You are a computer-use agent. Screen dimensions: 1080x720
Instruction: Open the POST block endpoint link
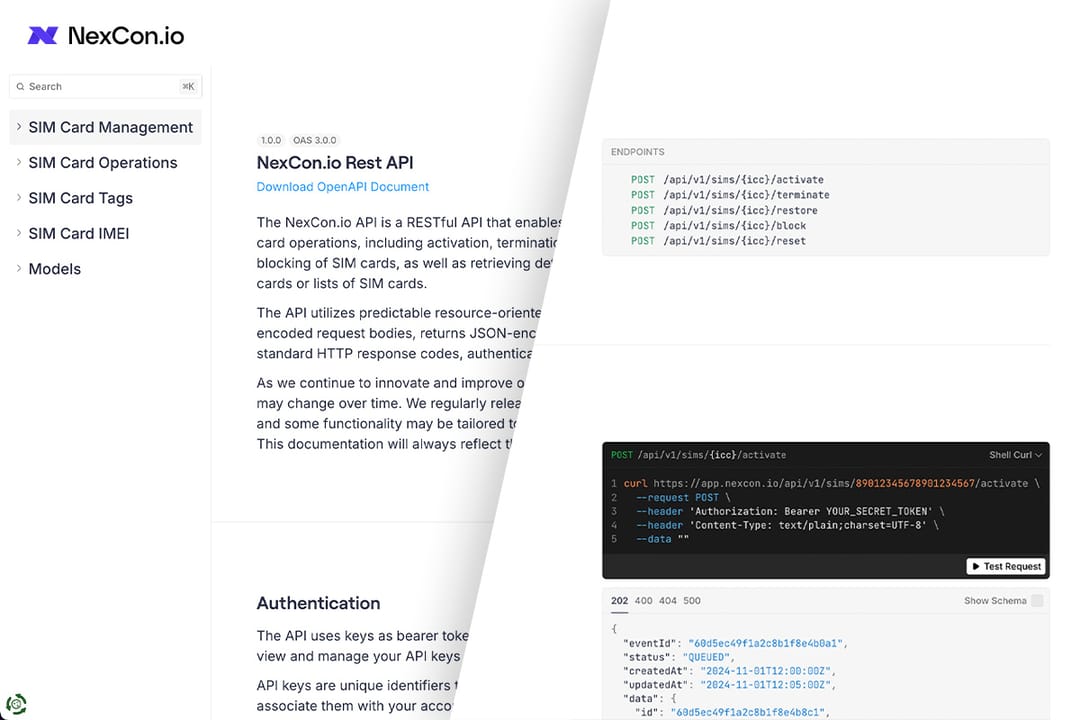click(718, 225)
